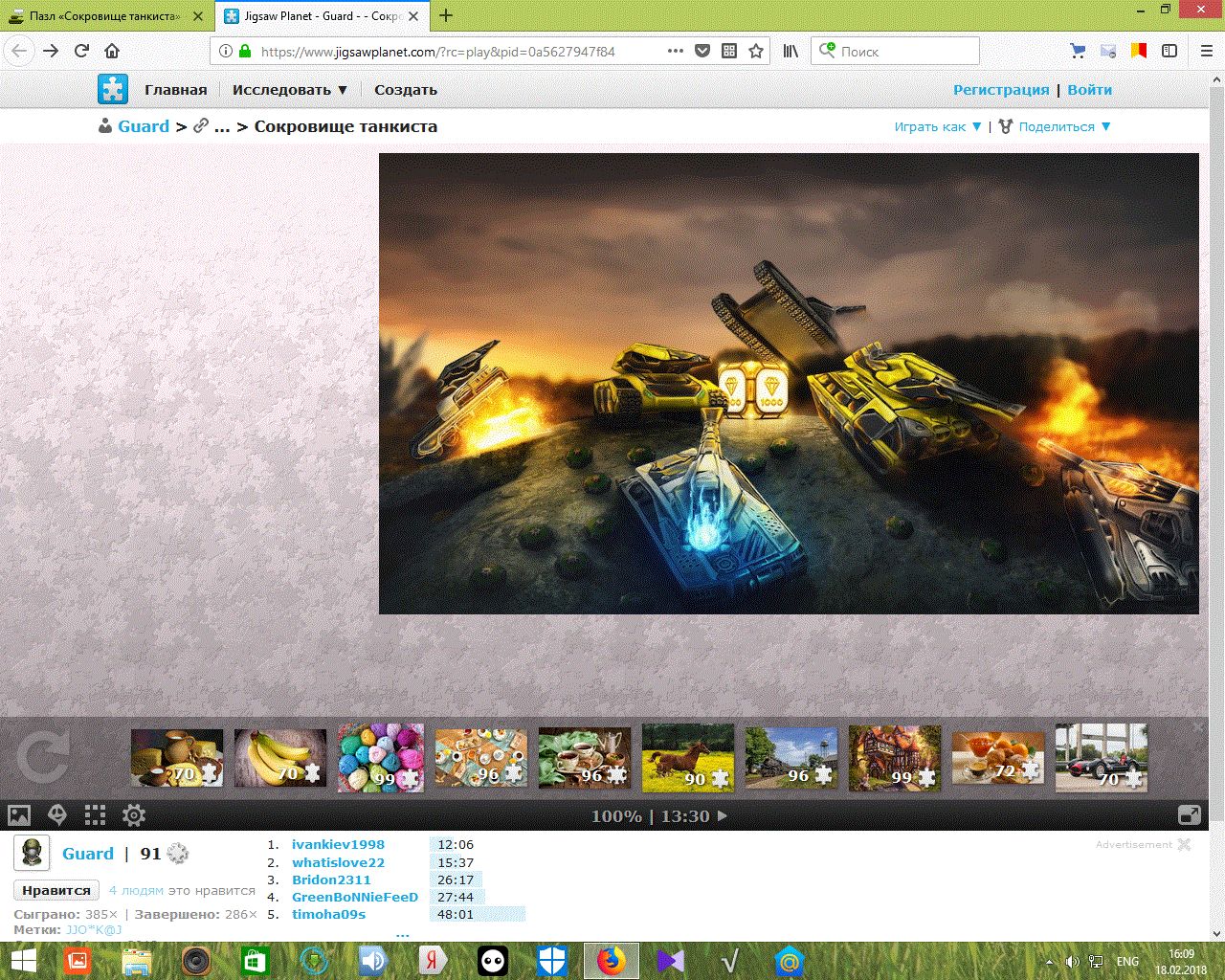Bookmark page with Firefox star icon

click(x=756, y=51)
